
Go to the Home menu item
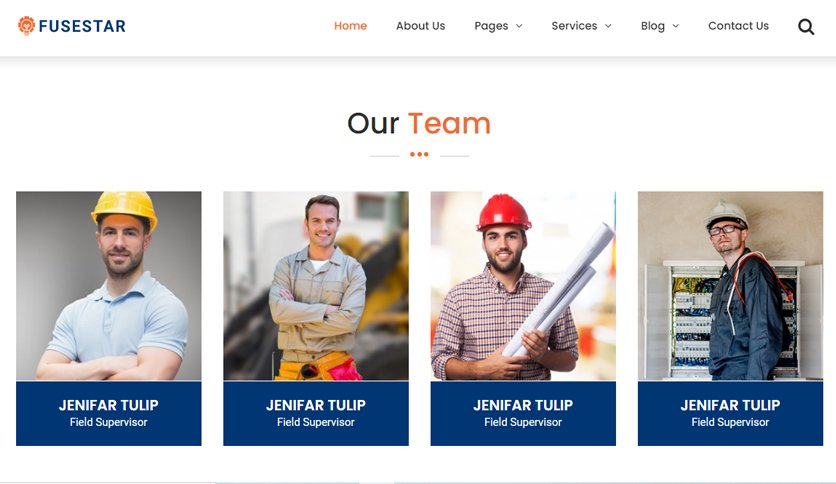point(350,26)
